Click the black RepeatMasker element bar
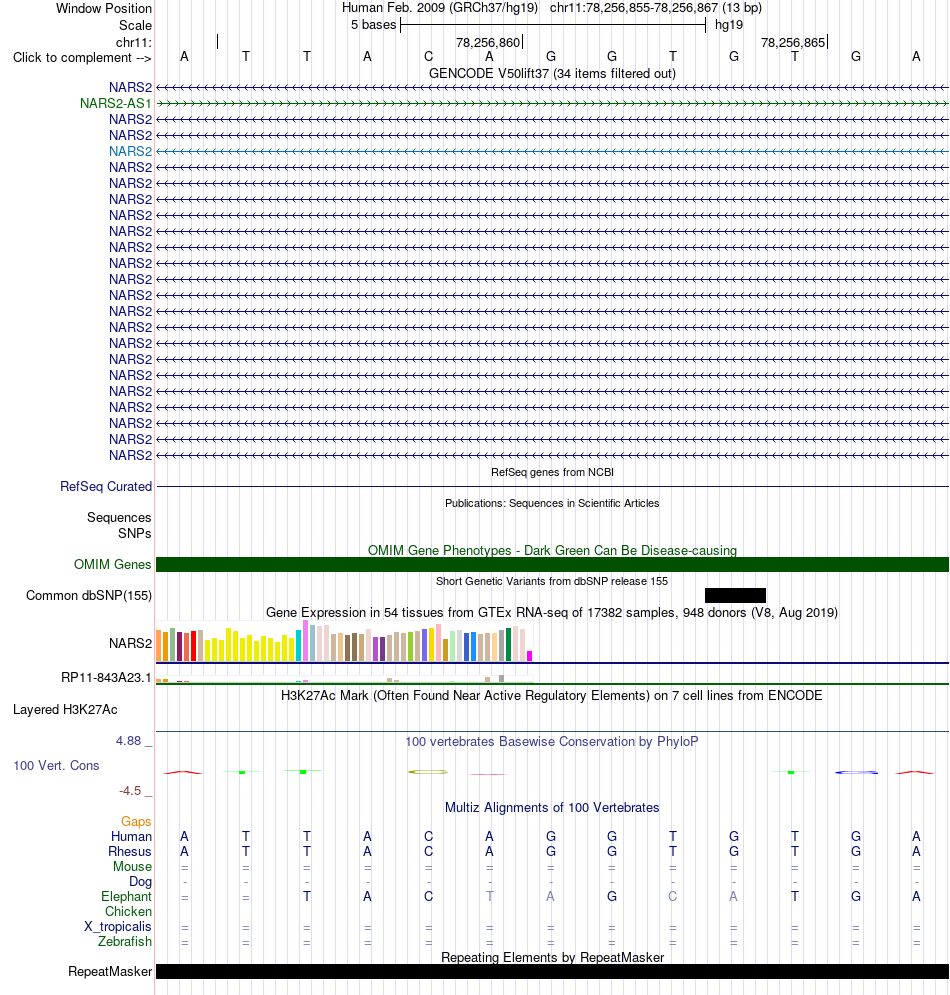This screenshot has height=995, width=950. [552, 972]
